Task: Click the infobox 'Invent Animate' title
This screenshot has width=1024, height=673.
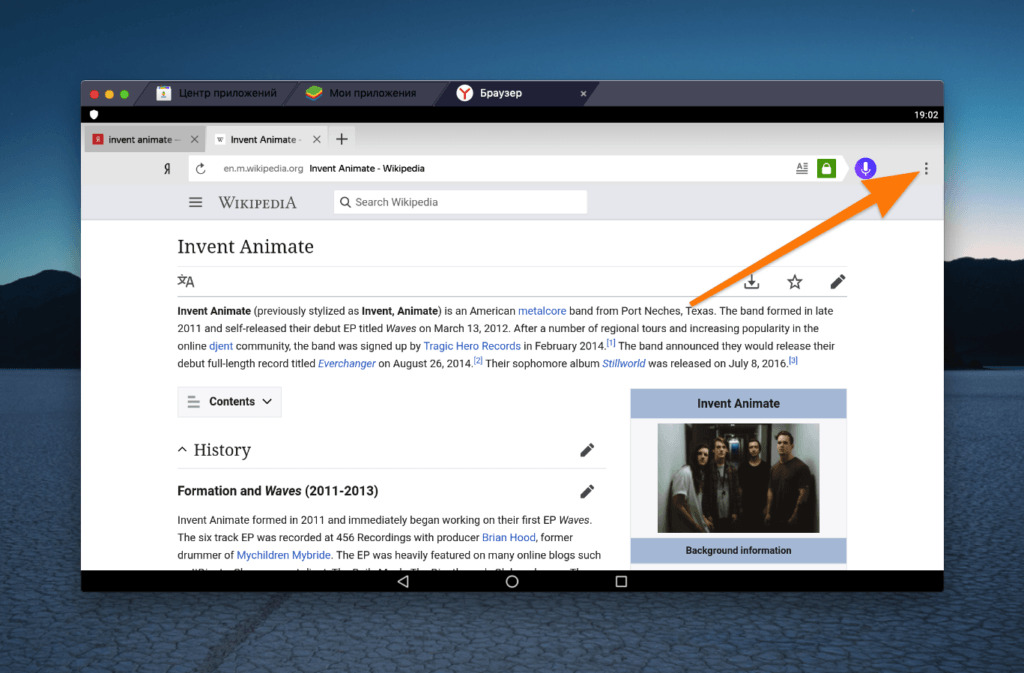Action: [x=738, y=403]
